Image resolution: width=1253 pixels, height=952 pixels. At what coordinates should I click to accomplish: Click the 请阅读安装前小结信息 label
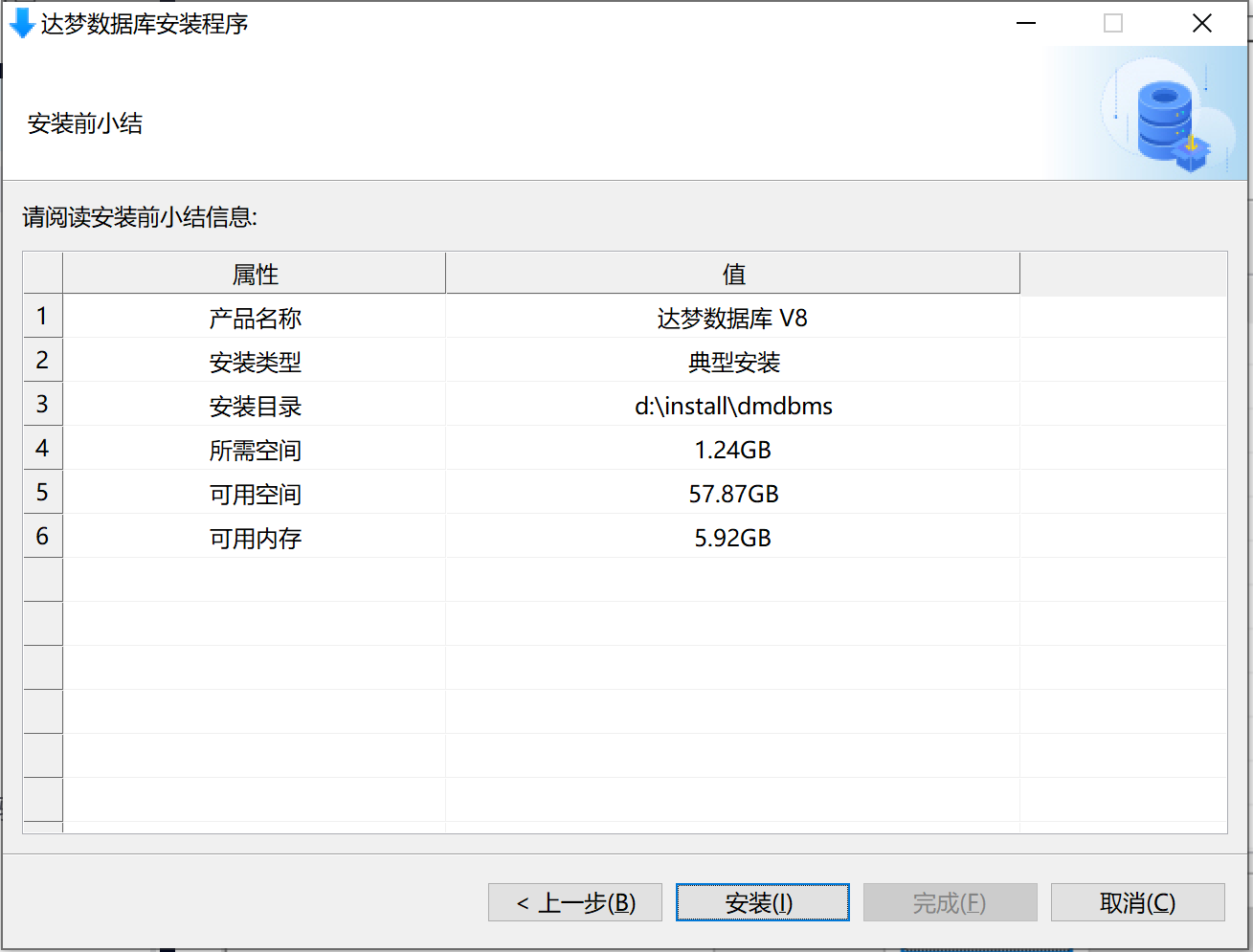[140, 217]
